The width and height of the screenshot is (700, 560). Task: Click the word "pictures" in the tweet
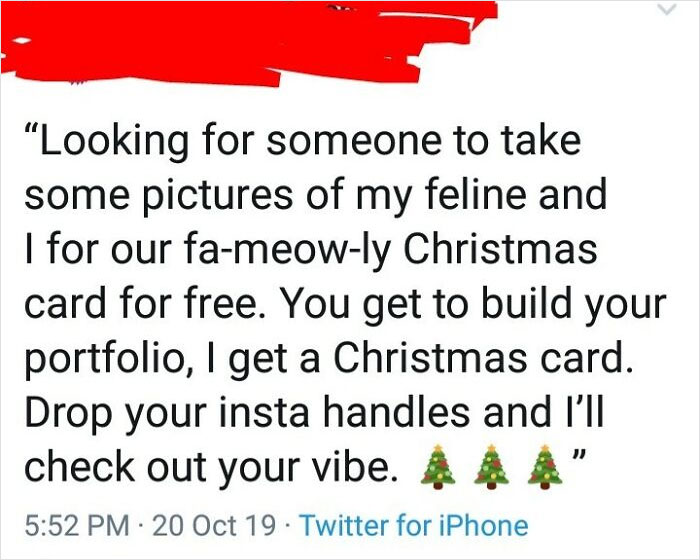click(209, 194)
